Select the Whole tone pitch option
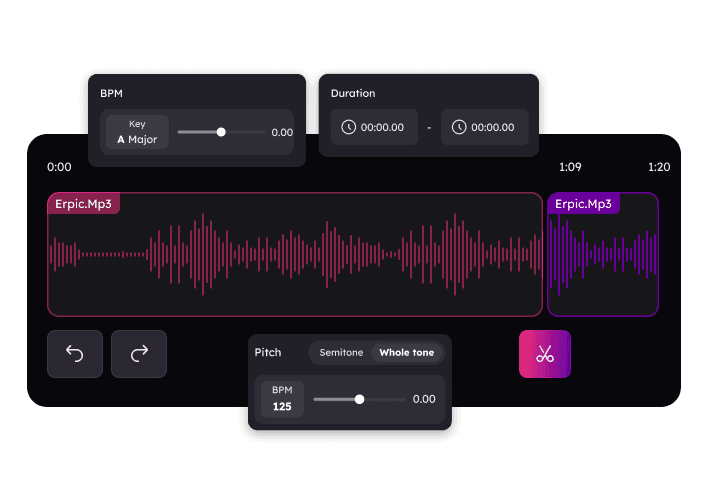The image size is (707, 500). pyautogui.click(x=407, y=353)
